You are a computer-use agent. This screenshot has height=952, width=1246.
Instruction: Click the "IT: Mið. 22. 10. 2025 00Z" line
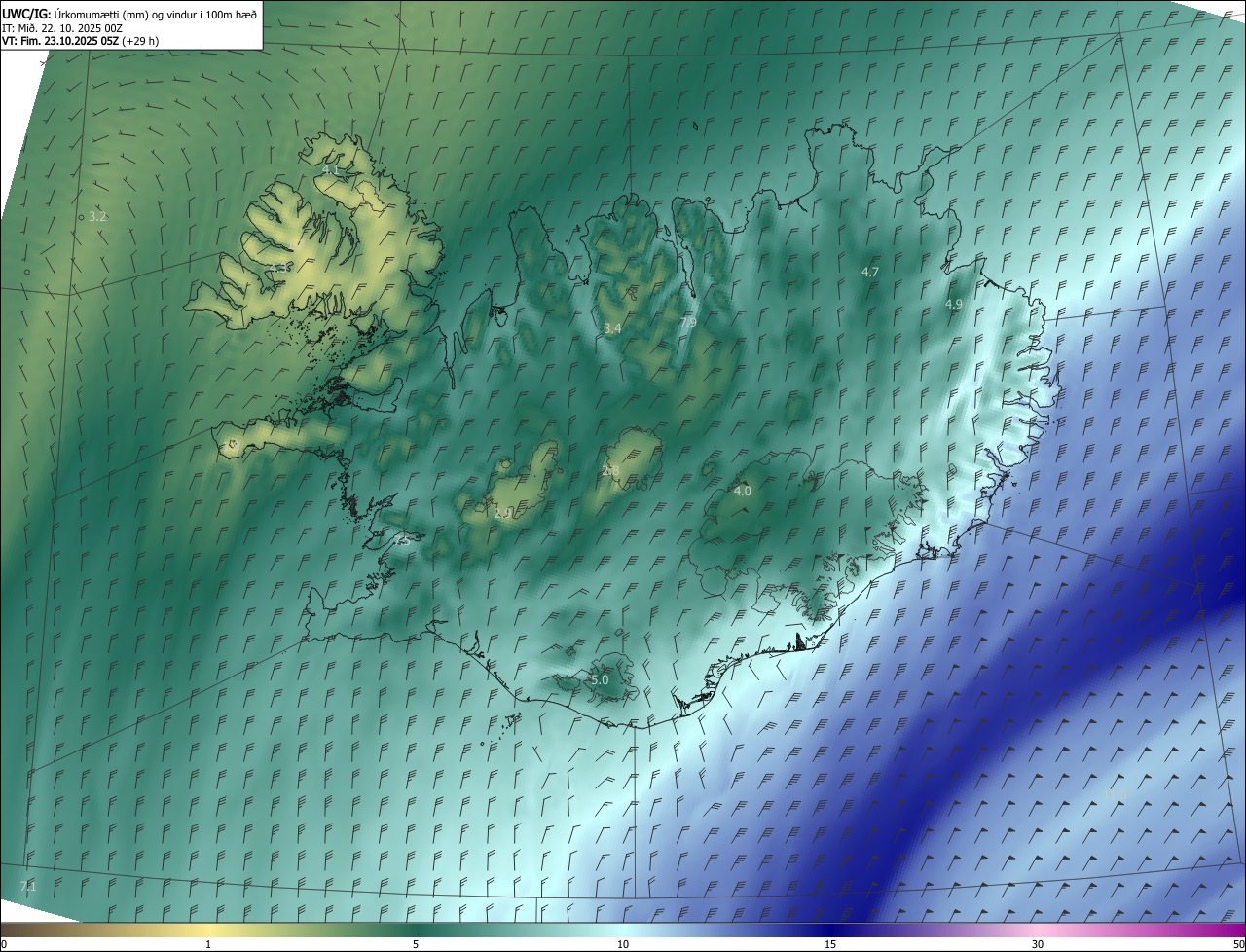(61, 27)
